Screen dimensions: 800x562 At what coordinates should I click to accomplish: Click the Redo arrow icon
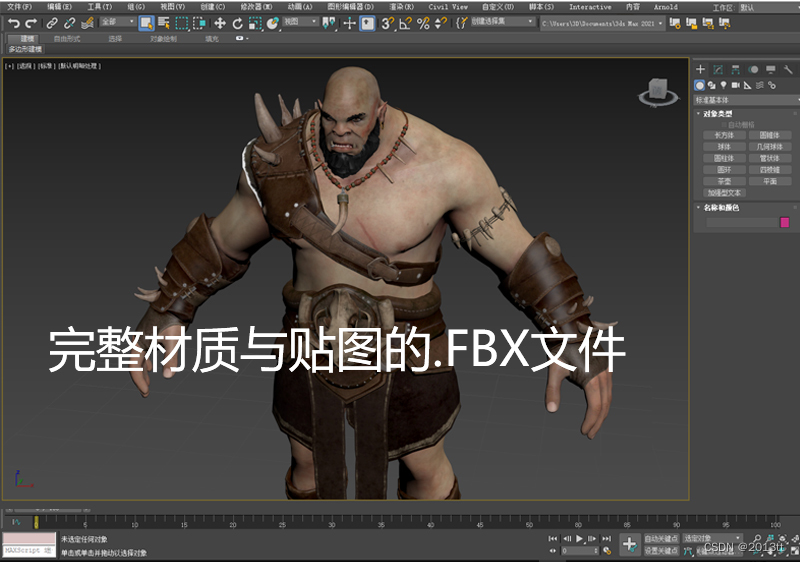[31, 23]
